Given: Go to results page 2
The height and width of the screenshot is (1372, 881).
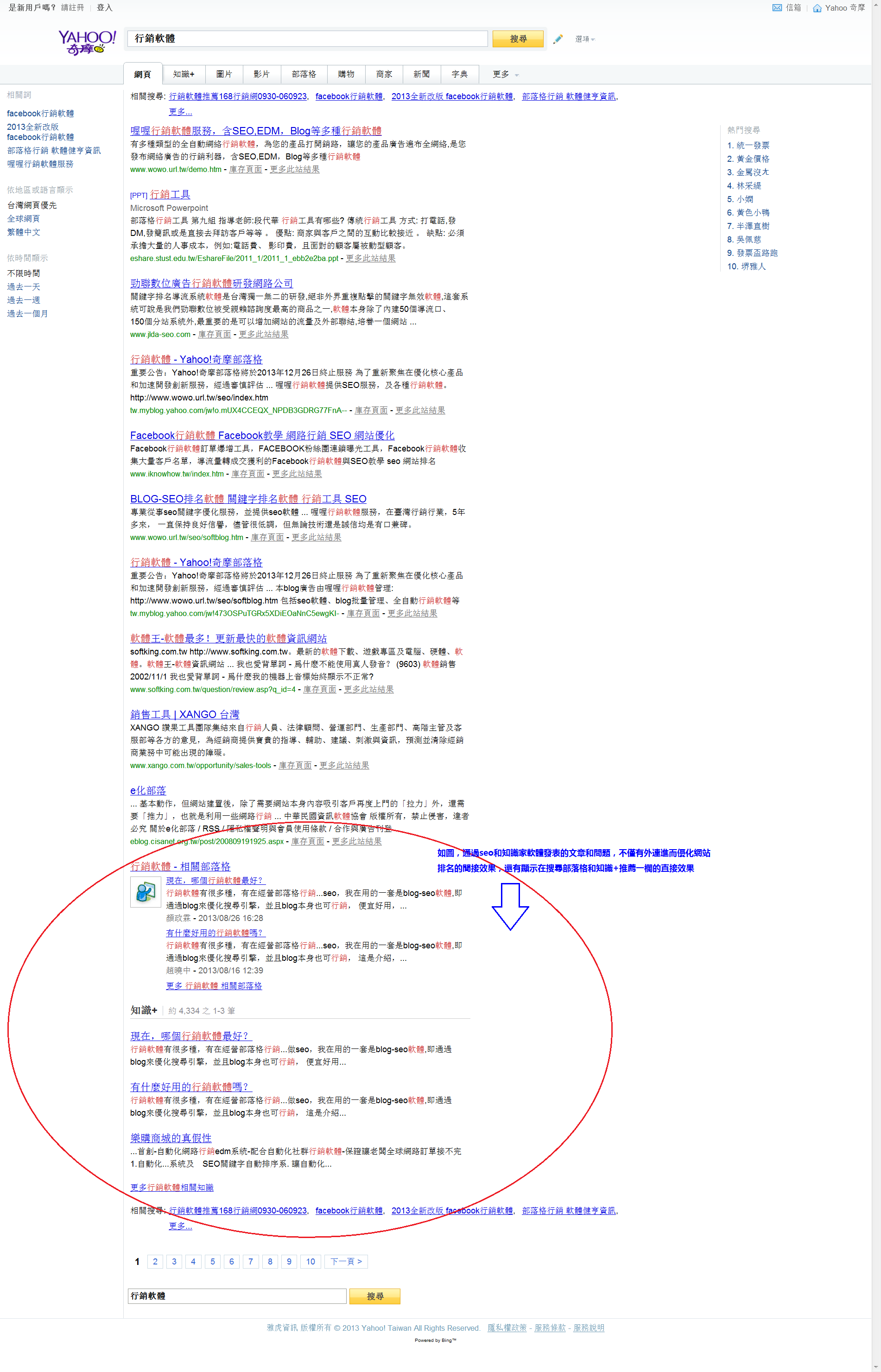Looking at the screenshot, I should pos(155,1261).
